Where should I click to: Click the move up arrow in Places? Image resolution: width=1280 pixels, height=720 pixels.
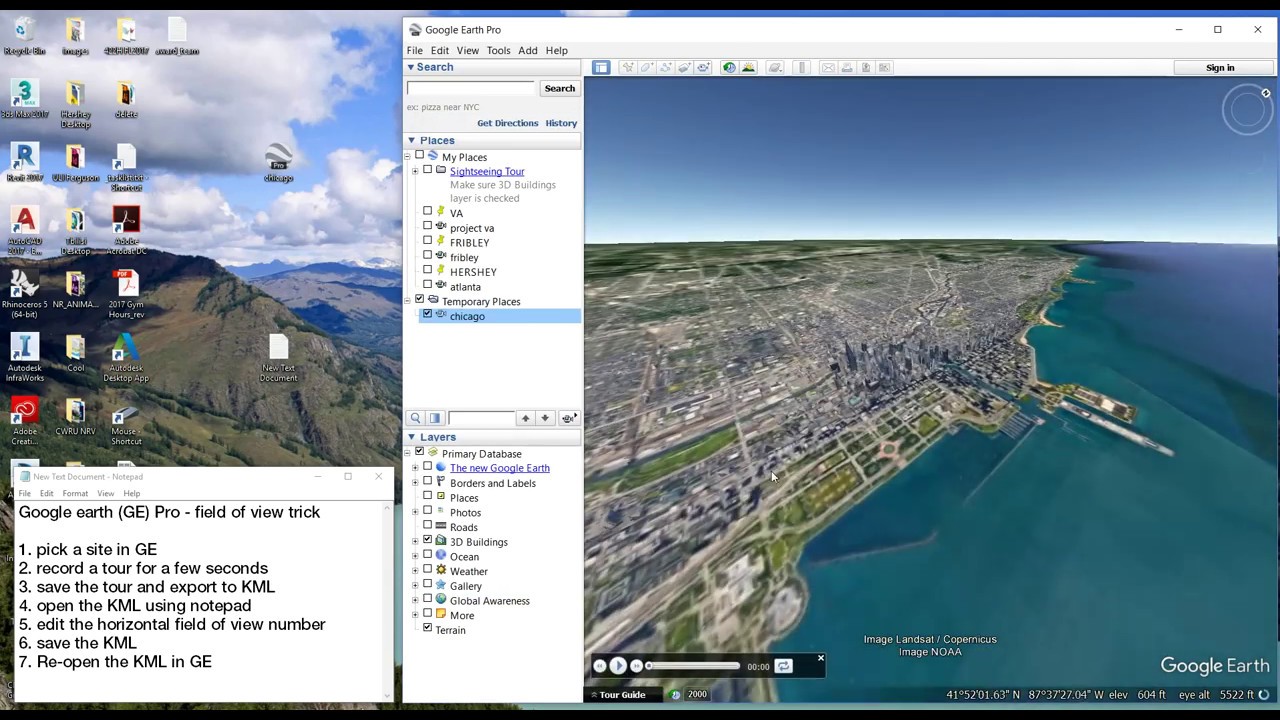pos(525,418)
